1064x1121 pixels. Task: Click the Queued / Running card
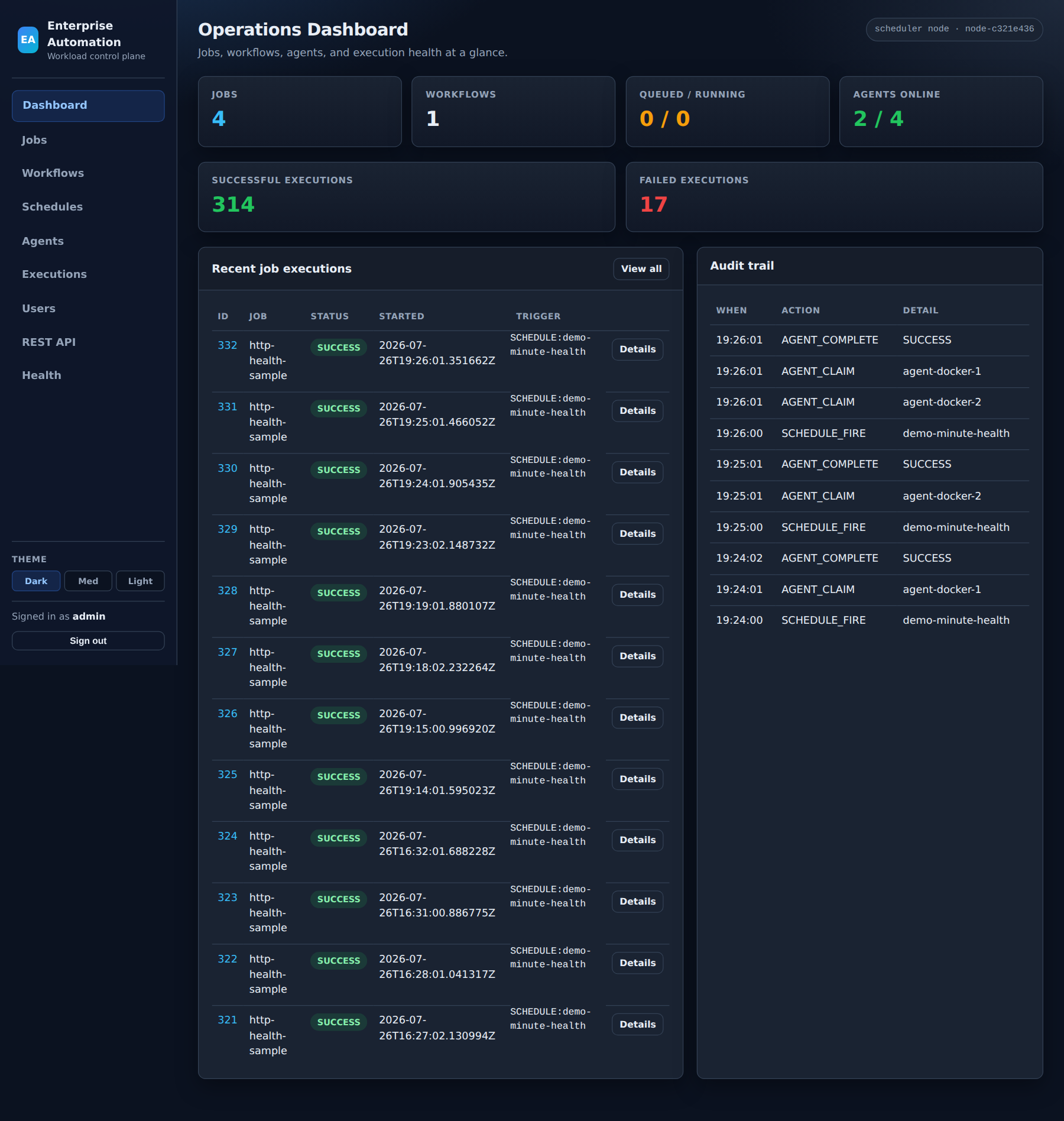tap(727, 112)
